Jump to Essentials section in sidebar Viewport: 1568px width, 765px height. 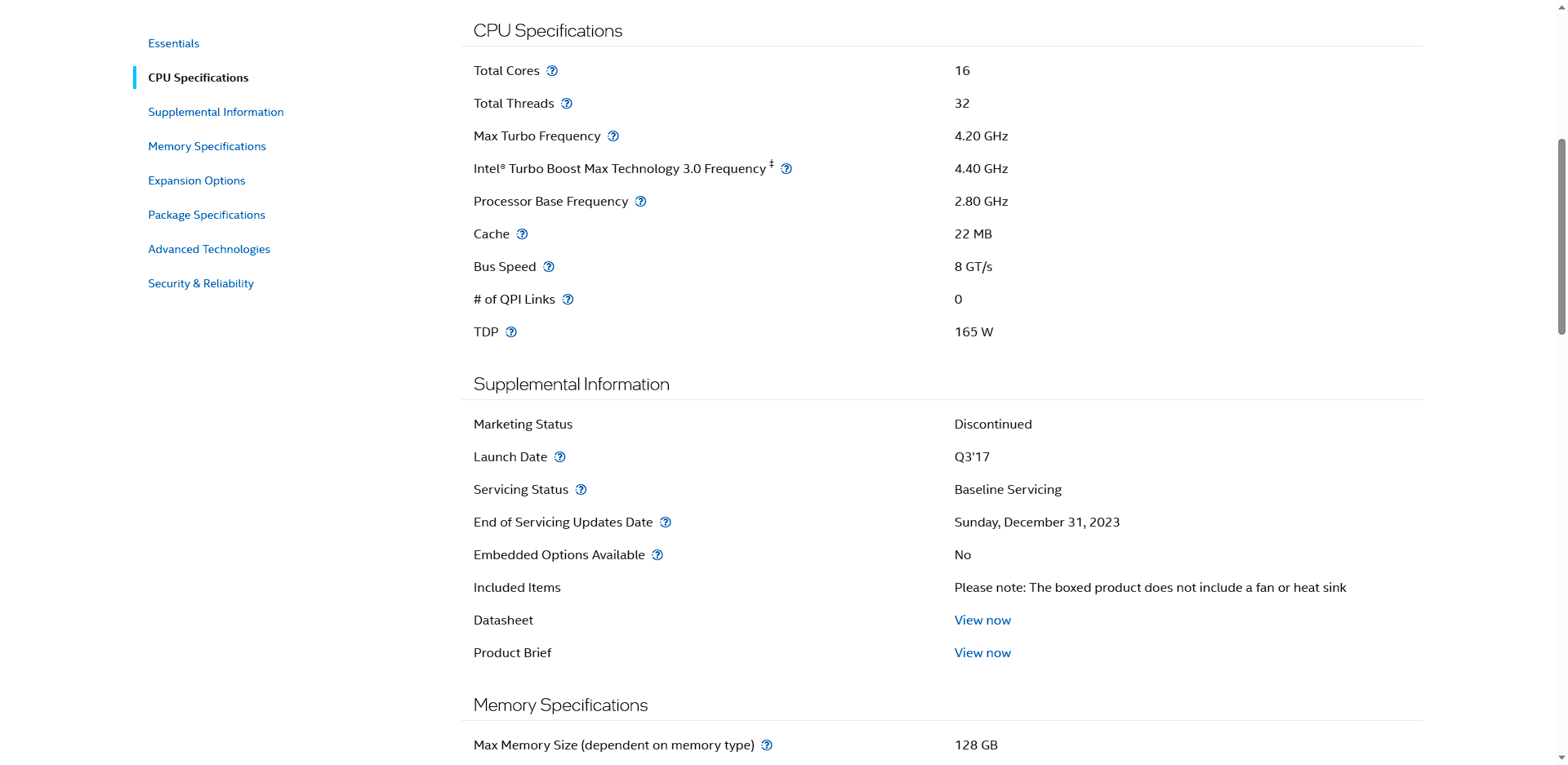click(x=174, y=43)
